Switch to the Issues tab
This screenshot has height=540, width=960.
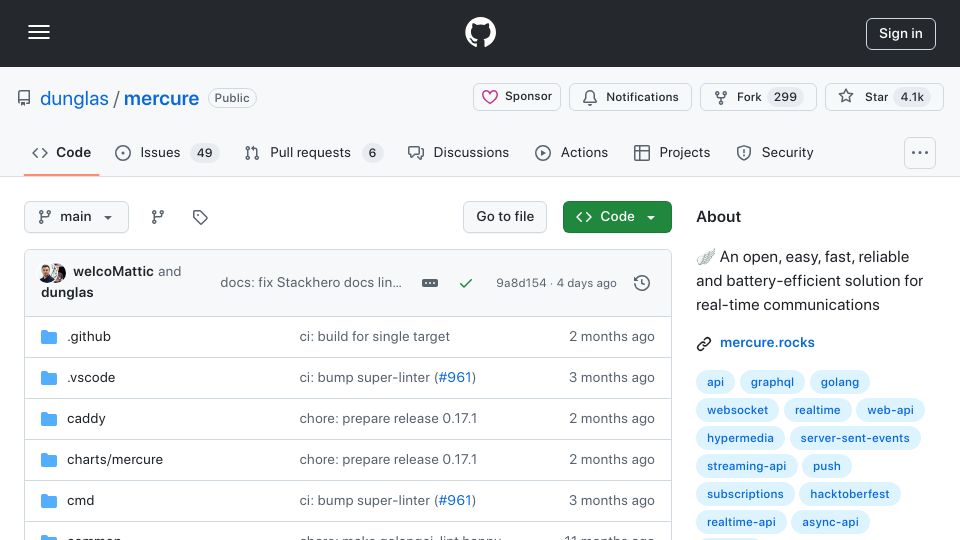167,152
